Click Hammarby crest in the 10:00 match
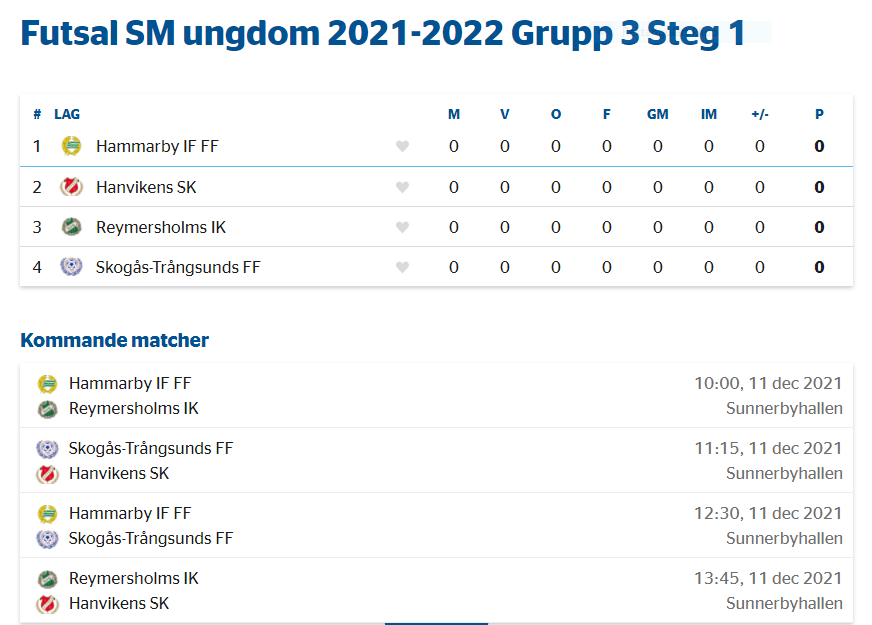872x625 pixels. (47, 384)
